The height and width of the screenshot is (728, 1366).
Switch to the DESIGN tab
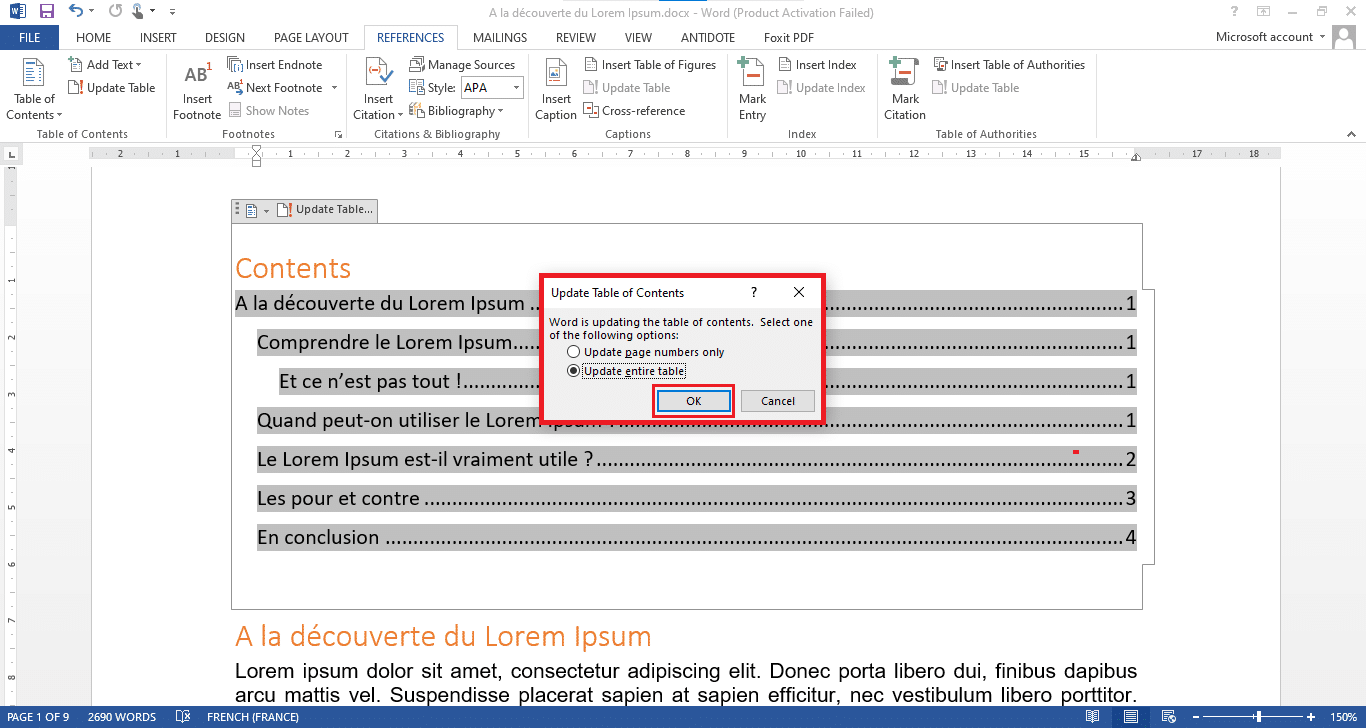[225, 38]
